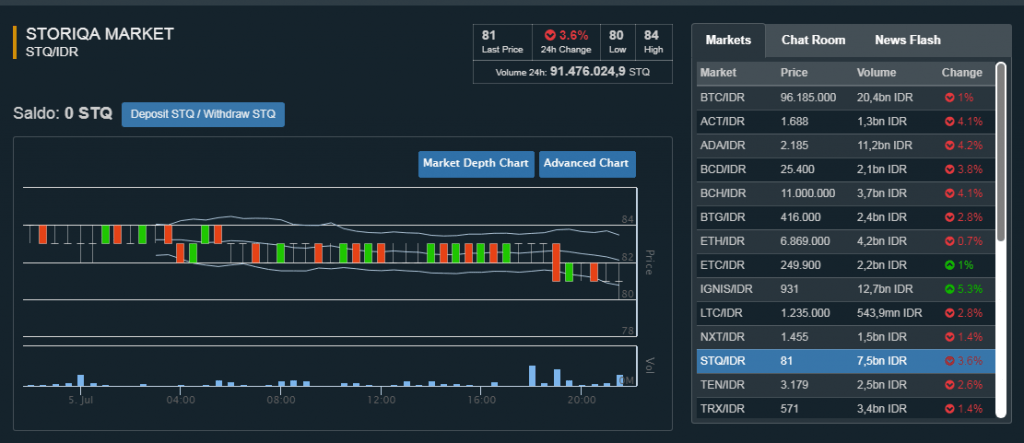1024x443 pixels.
Task: Switch to the Chat Room tab
Action: (813, 40)
